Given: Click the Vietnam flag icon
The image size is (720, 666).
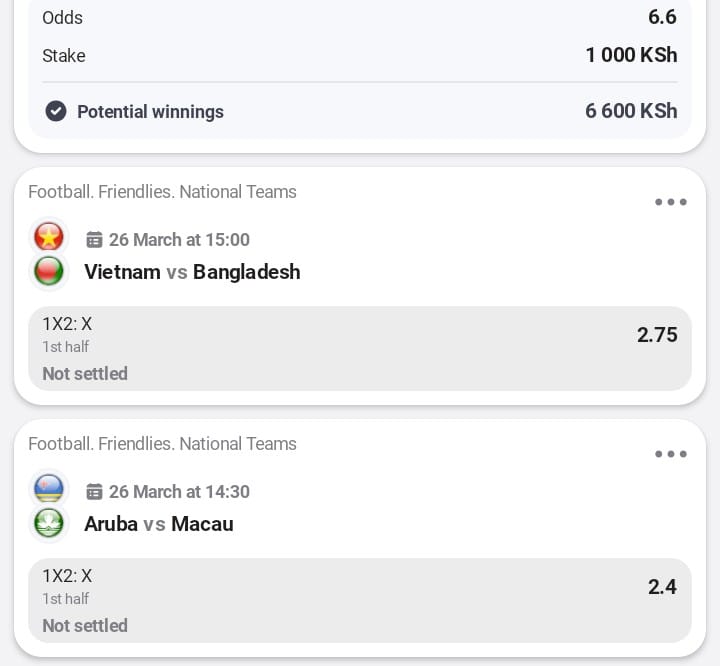Looking at the screenshot, I should pos(49,237).
